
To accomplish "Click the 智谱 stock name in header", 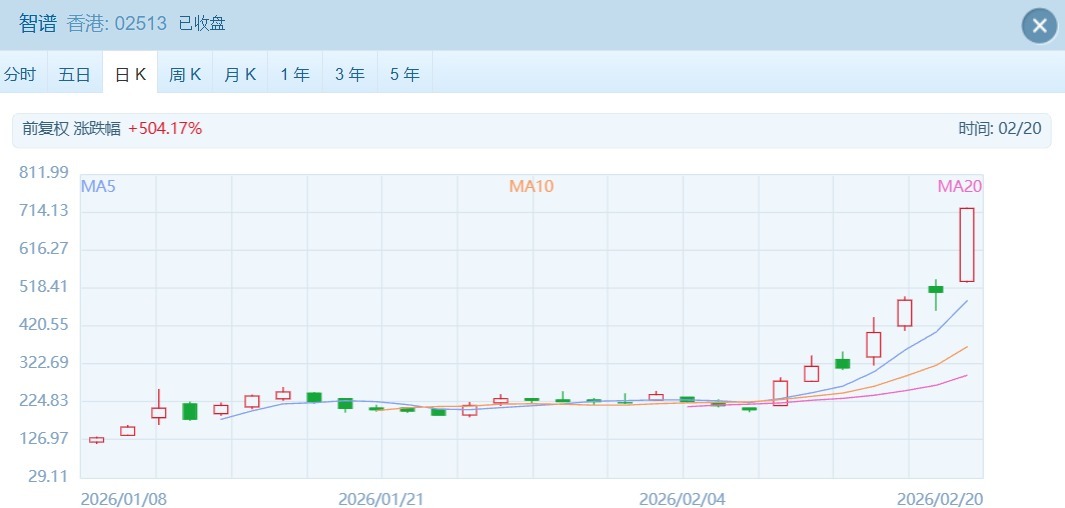I will [x=38, y=24].
